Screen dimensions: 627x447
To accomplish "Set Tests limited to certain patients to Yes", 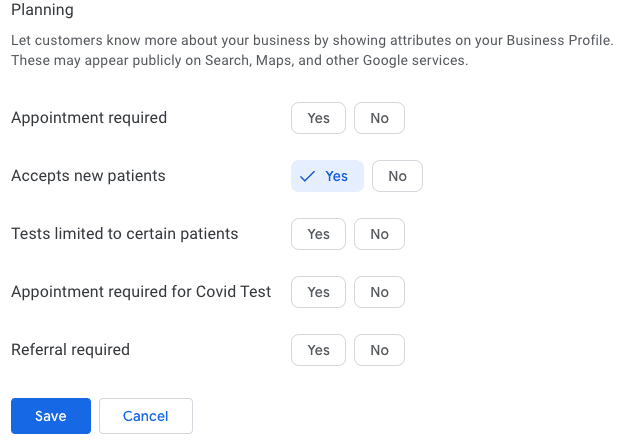I will point(318,234).
